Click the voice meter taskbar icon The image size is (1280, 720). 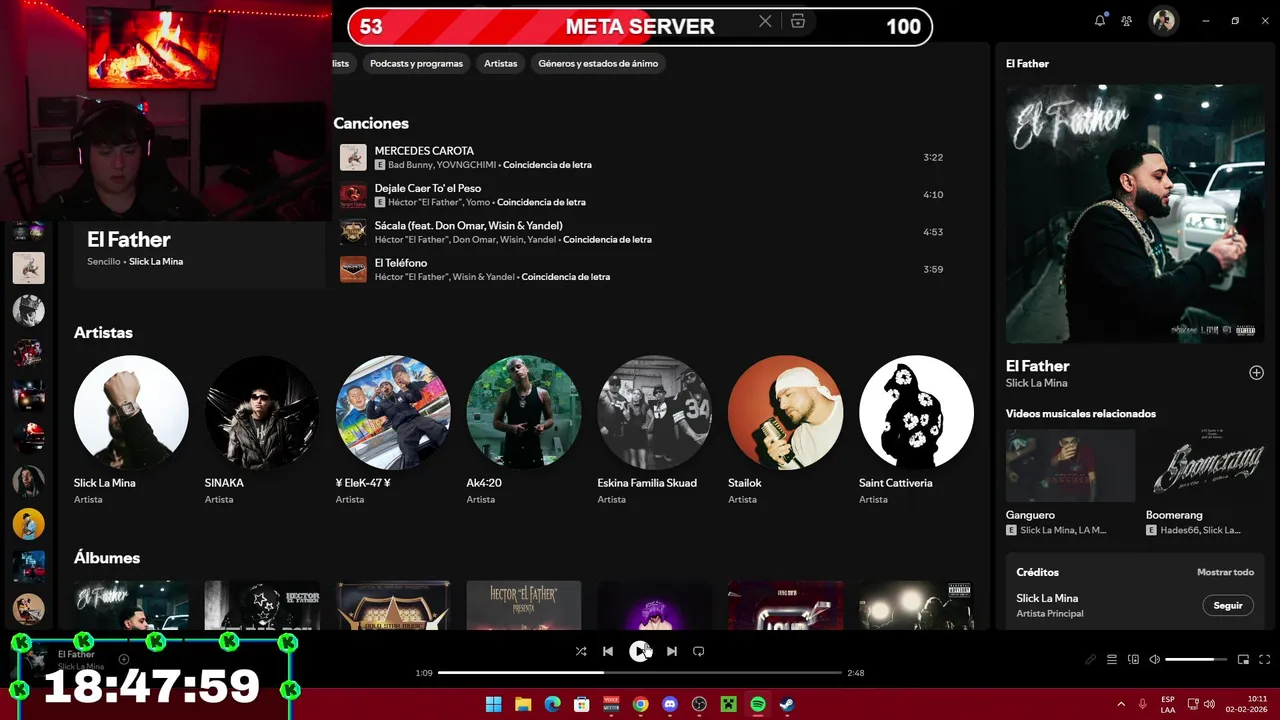click(611, 704)
